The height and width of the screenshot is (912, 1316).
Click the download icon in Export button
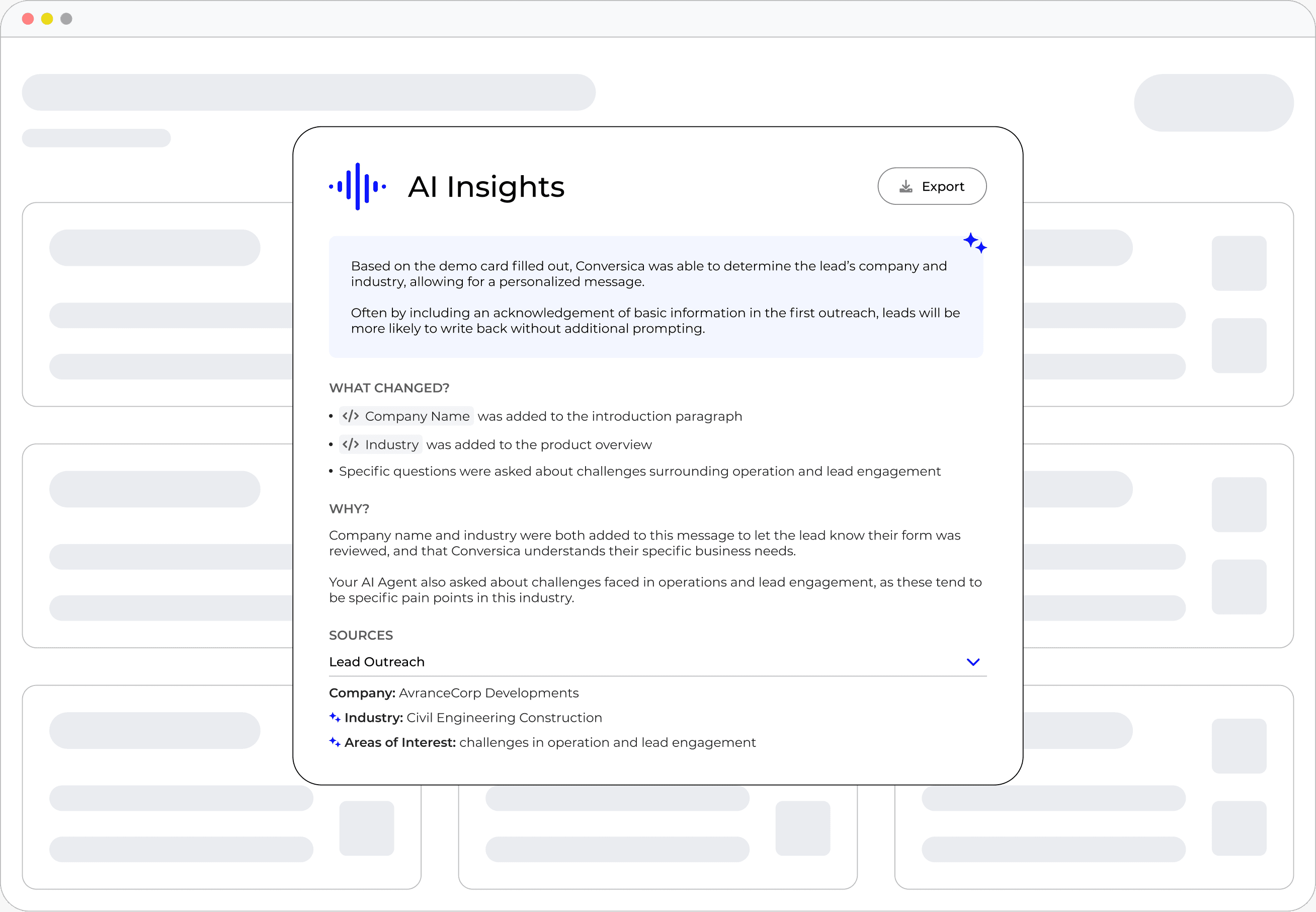tap(906, 186)
